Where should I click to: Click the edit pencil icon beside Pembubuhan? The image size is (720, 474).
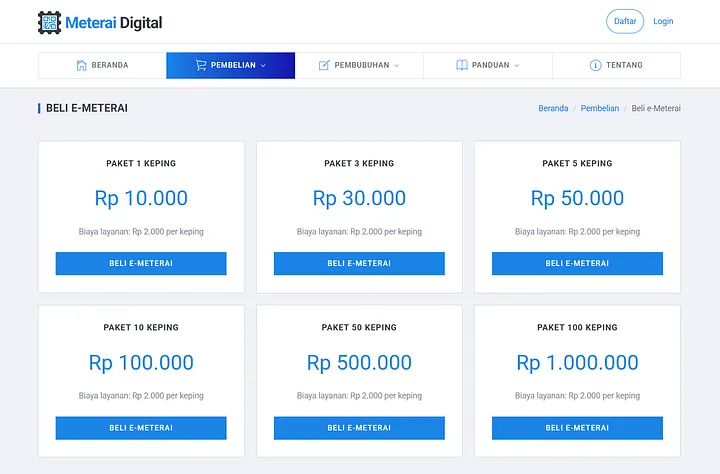(324, 65)
